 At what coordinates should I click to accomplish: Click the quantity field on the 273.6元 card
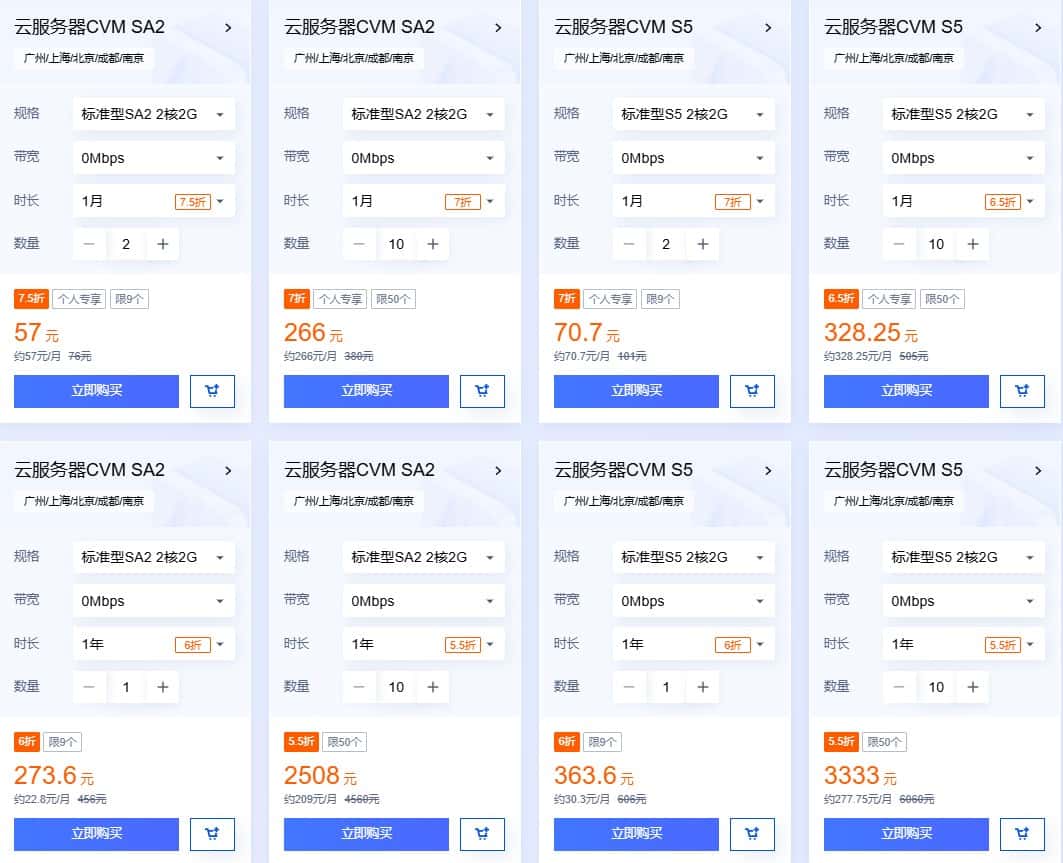pyautogui.click(x=126, y=687)
